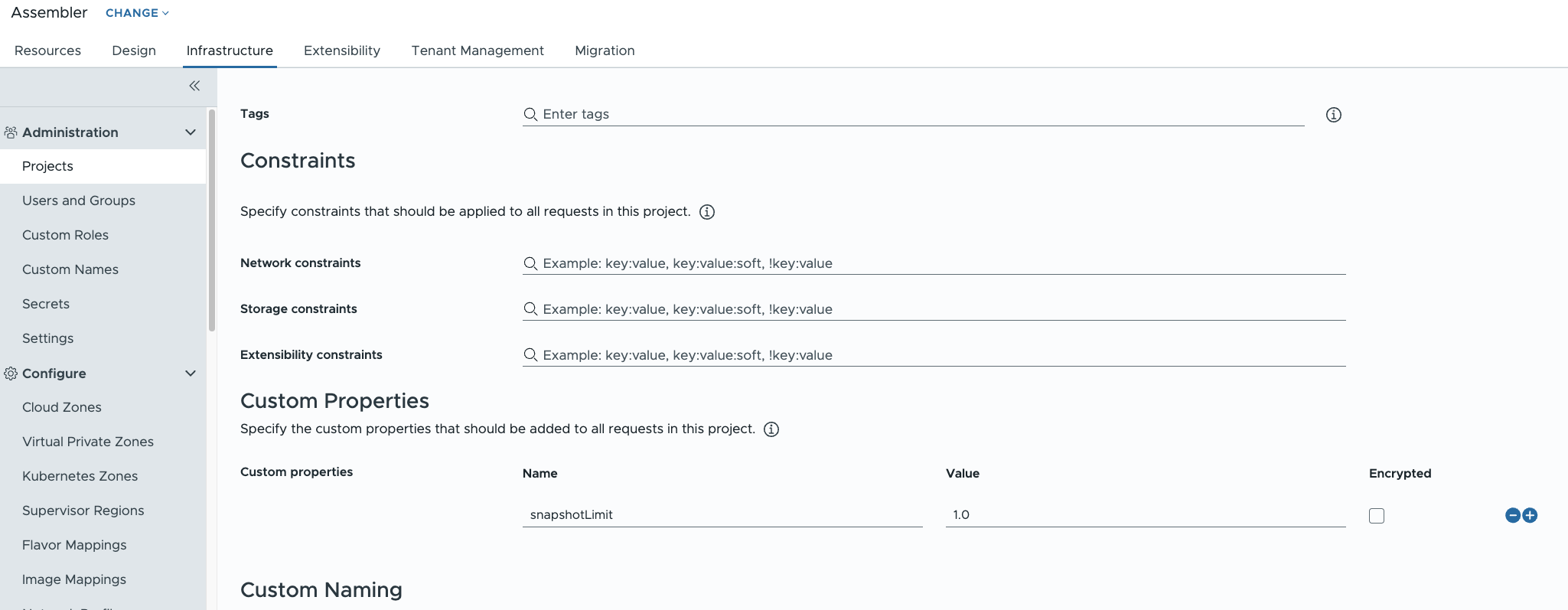Click the info icon beside the Constraints description
This screenshot has height=610, width=1568.
707,212
